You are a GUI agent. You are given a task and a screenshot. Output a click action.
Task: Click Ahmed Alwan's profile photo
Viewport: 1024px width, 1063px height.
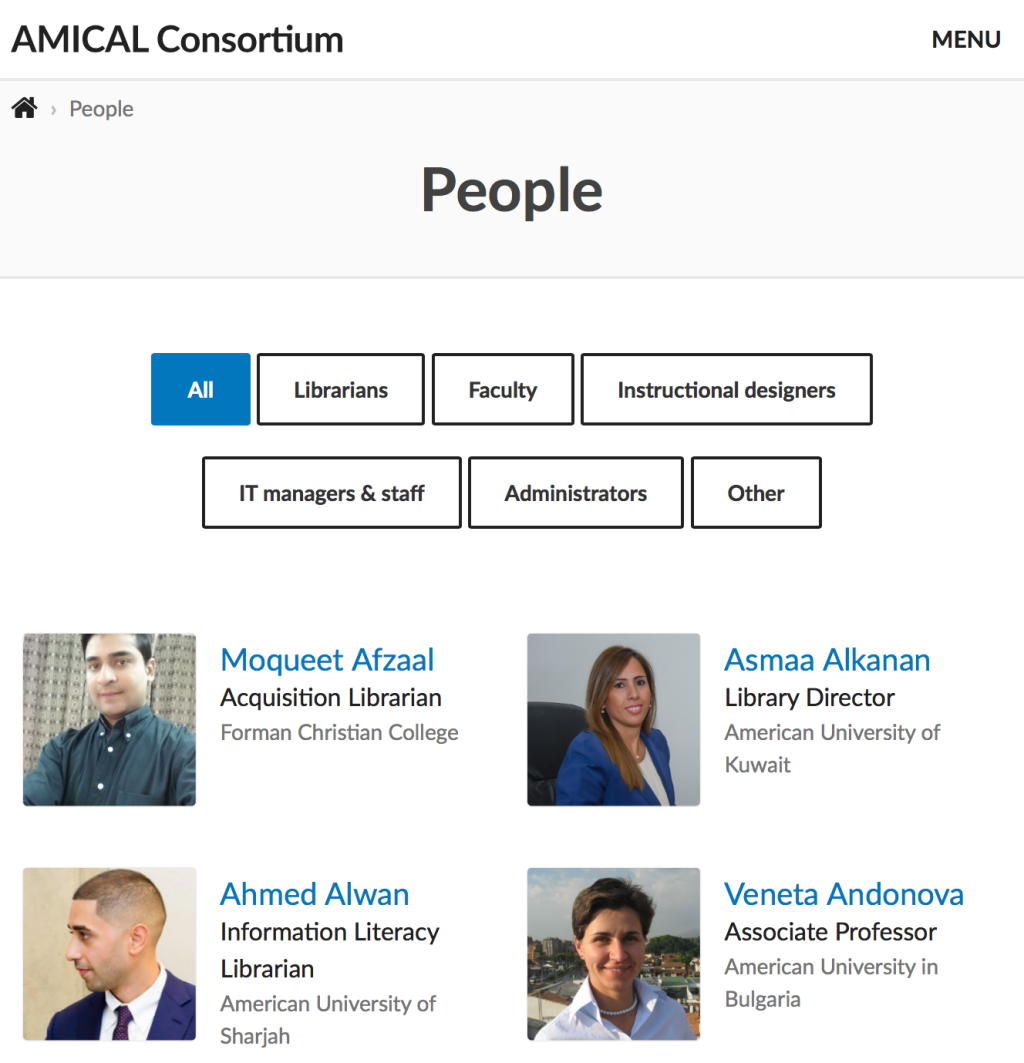point(109,954)
